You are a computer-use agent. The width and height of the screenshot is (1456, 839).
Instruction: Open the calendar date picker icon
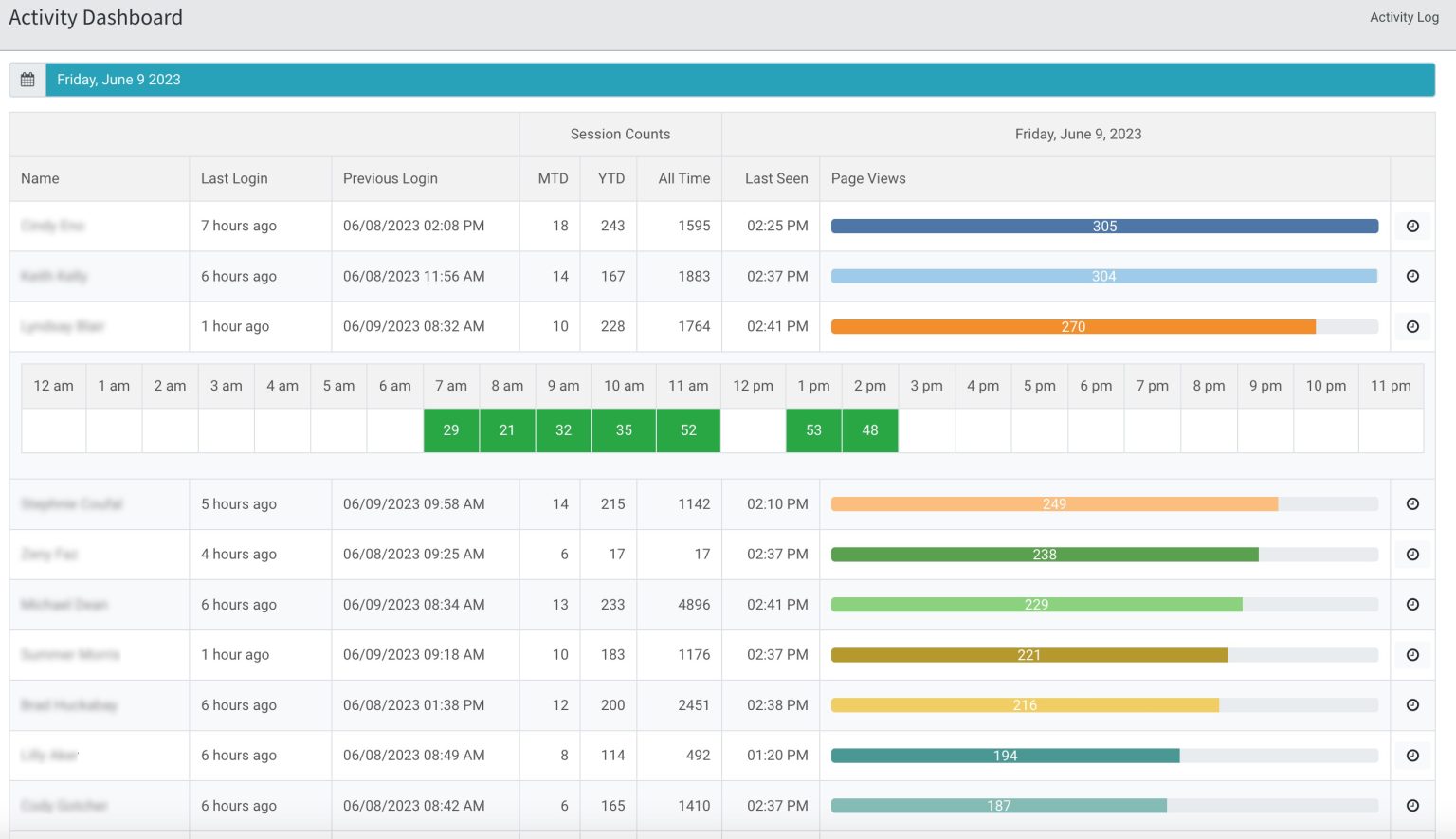(x=27, y=79)
